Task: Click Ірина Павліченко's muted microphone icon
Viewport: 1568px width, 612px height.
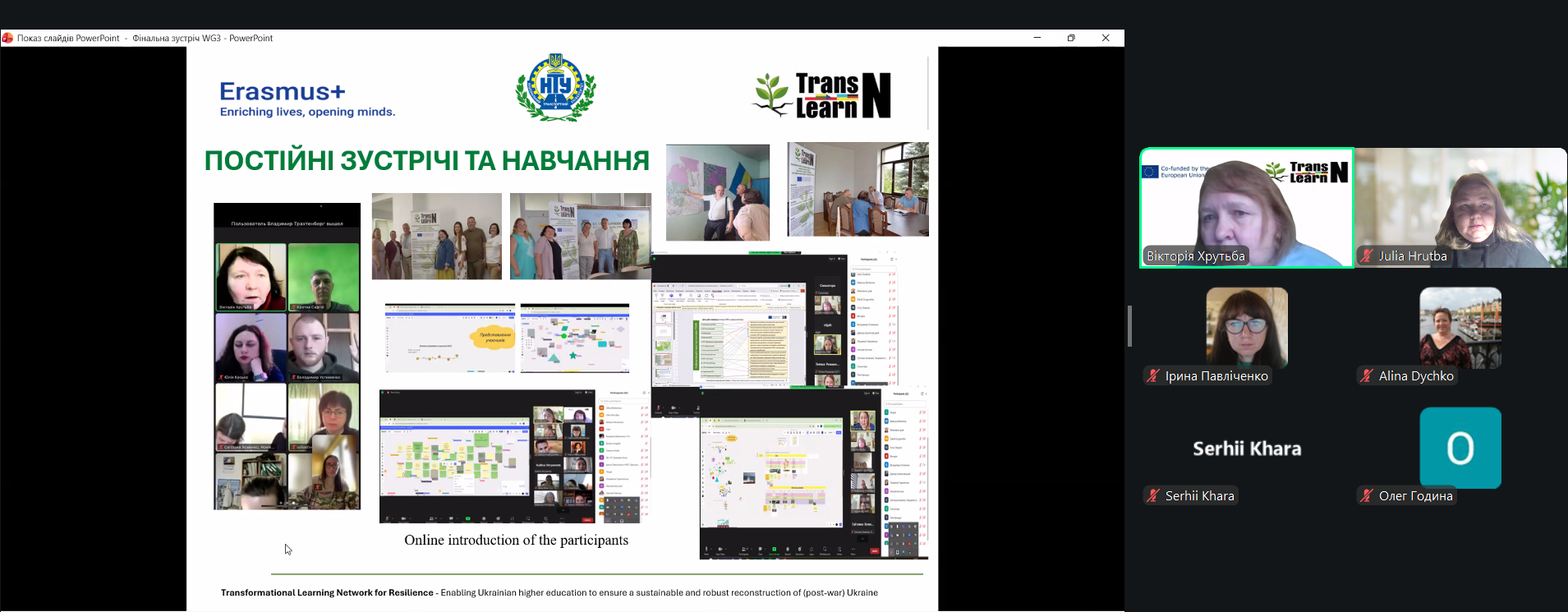Action: pyautogui.click(x=1153, y=376)
